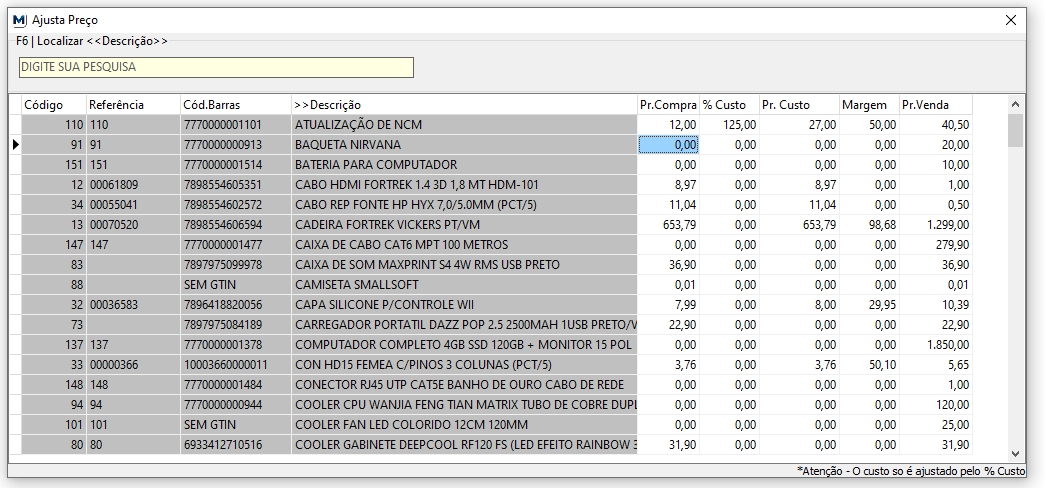Click the Pr.Compra column header
1045x488 pixels.
[x=667, y=105]
